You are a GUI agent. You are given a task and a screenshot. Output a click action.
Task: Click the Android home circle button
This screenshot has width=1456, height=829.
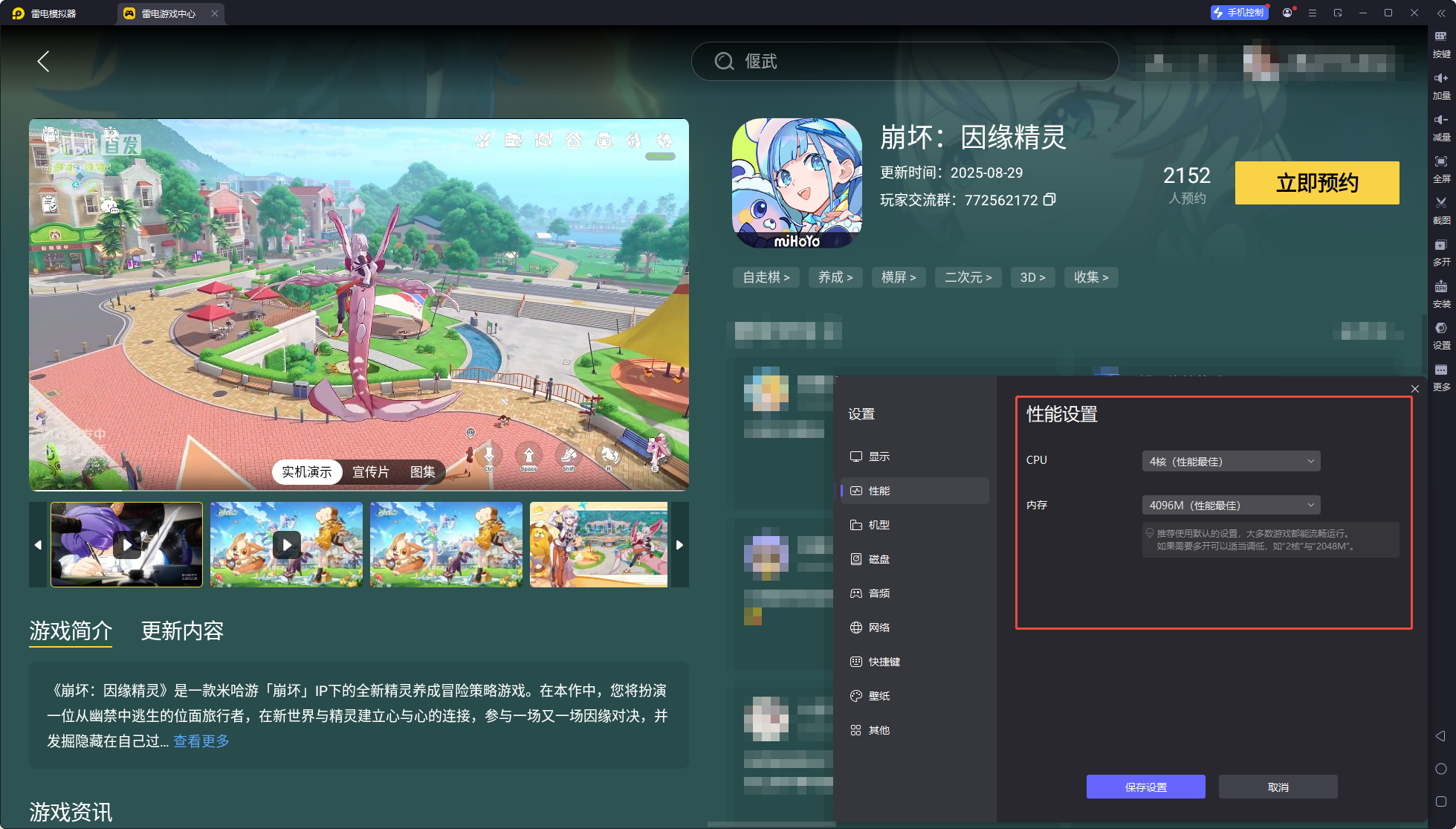[1440, 769]
